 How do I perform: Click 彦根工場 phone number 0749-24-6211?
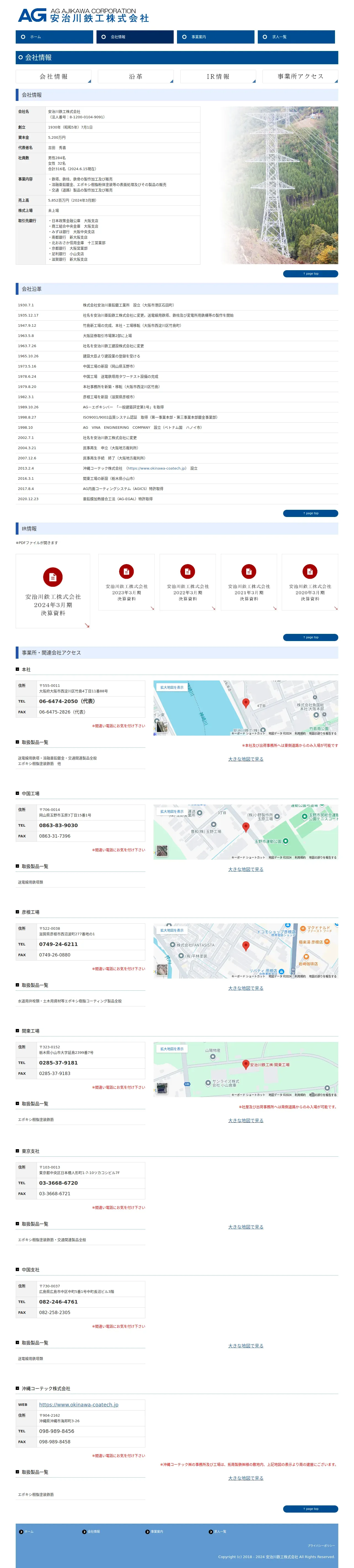[x=58, y=944]
